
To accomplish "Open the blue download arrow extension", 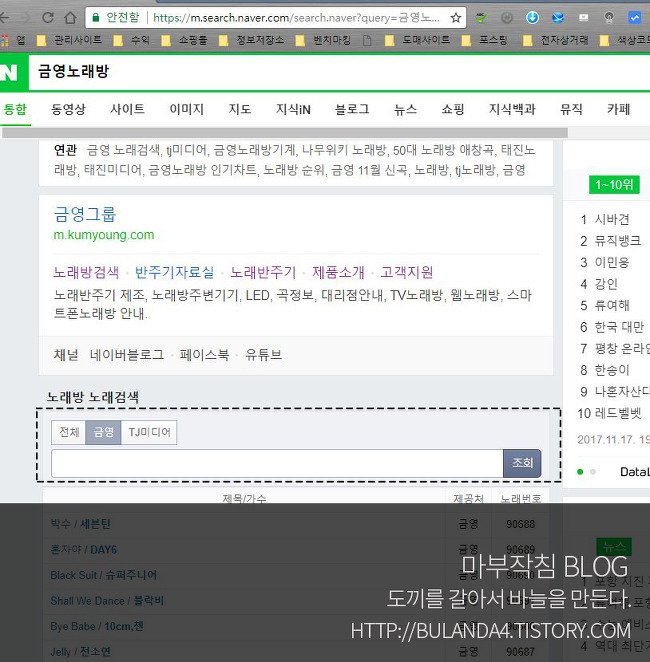I will click(x=532, y=17).
